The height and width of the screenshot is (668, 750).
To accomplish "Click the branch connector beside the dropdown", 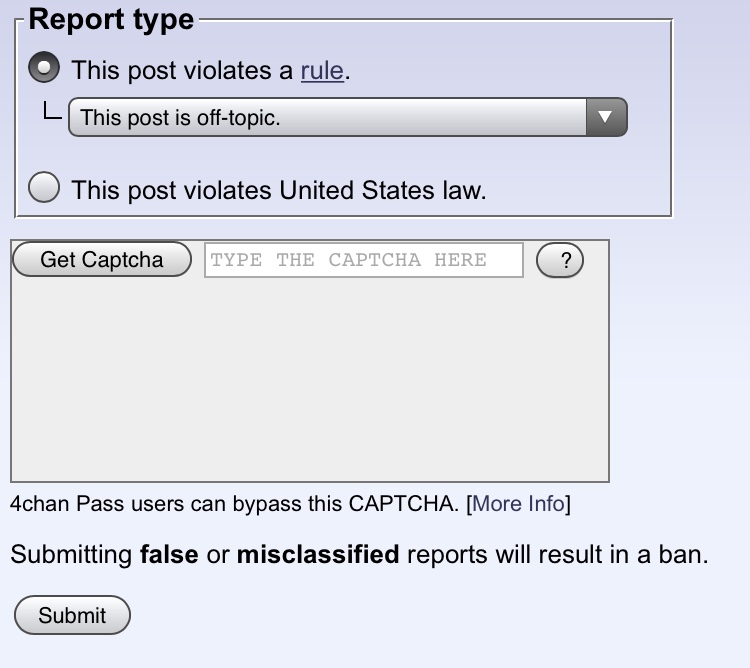I will point(53,112).
